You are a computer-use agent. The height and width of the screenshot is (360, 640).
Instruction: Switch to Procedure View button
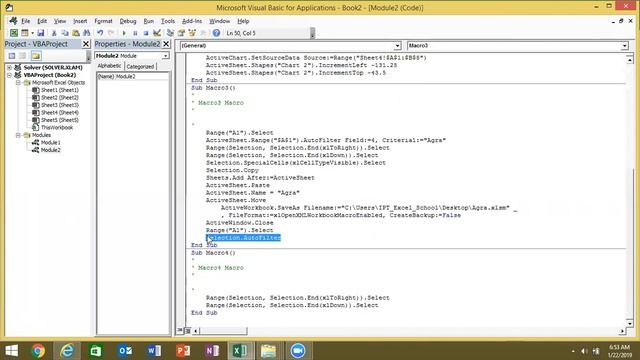[180, 331]
